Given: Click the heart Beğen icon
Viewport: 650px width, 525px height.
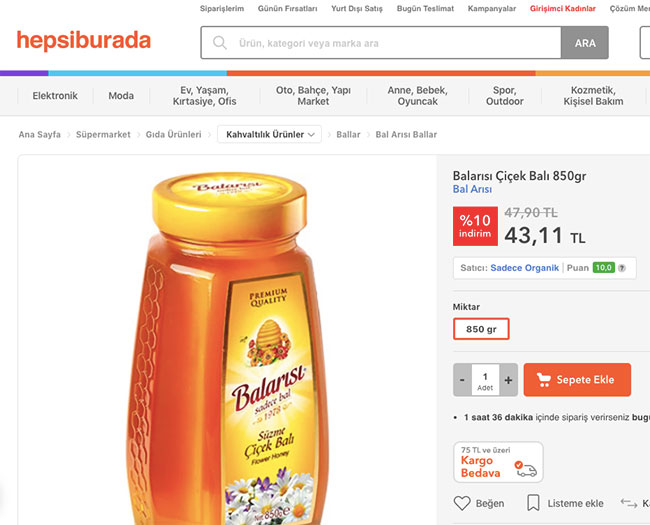Looking at the screenshot, I should click(x=462, y=503).
